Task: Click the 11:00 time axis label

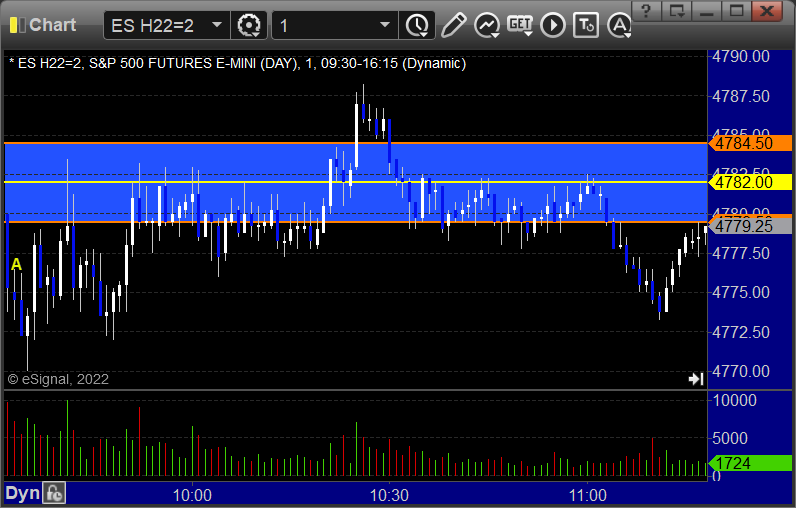Action: [x=587, y=495]
